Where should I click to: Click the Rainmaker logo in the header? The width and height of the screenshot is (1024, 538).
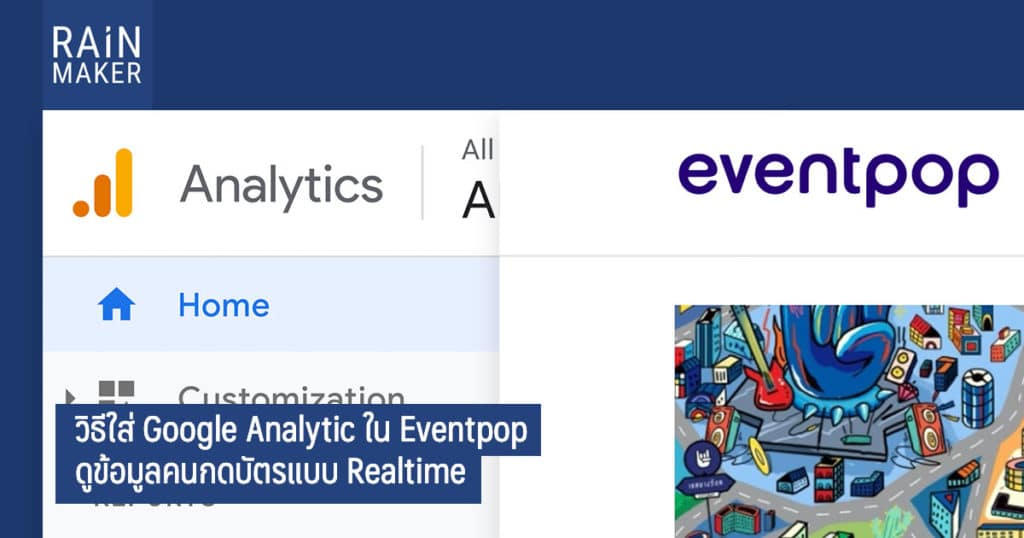click(97, 56)
